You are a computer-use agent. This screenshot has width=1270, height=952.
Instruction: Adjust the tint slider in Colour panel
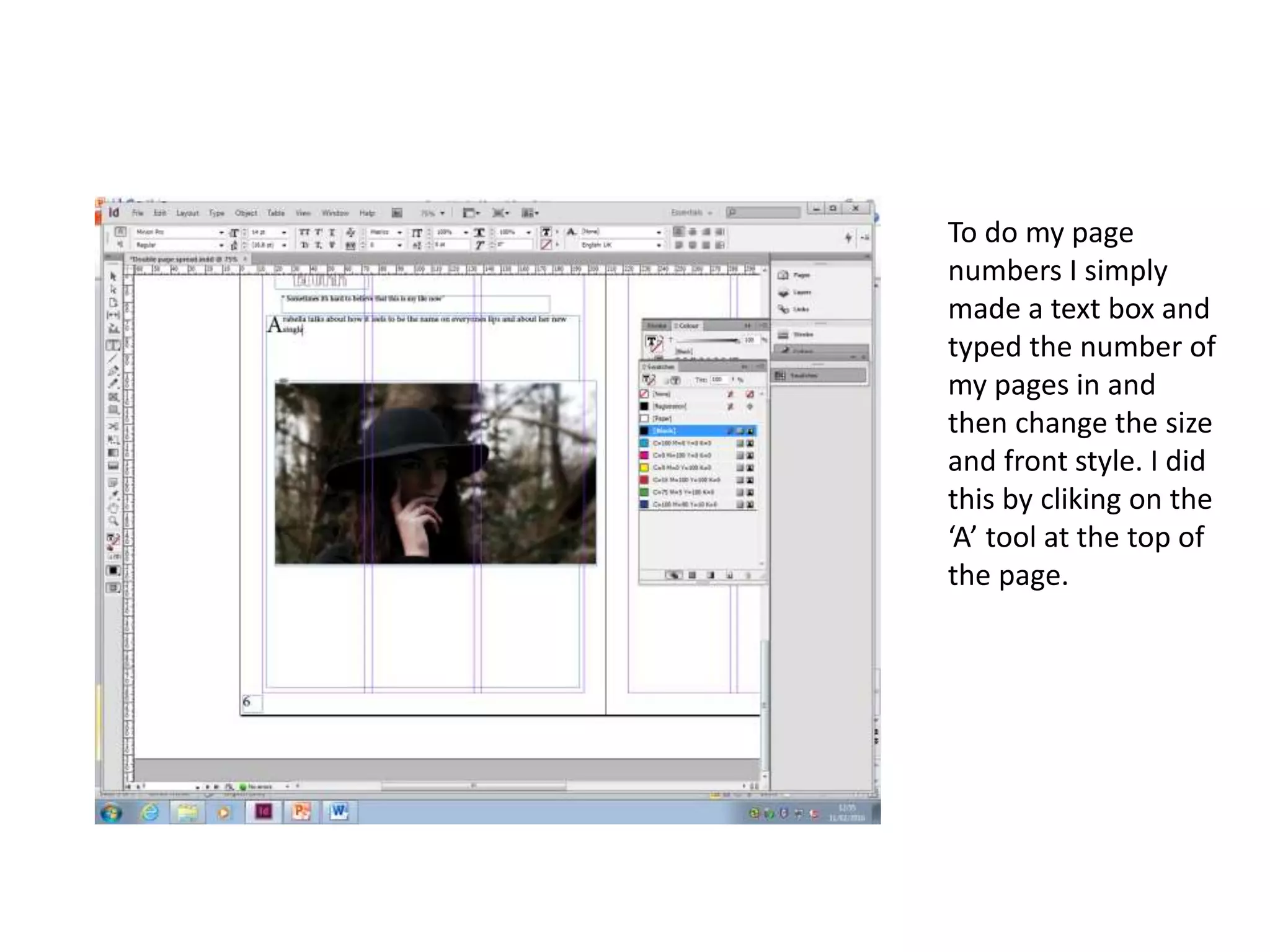pyautogui.click(x=708, y=340)
